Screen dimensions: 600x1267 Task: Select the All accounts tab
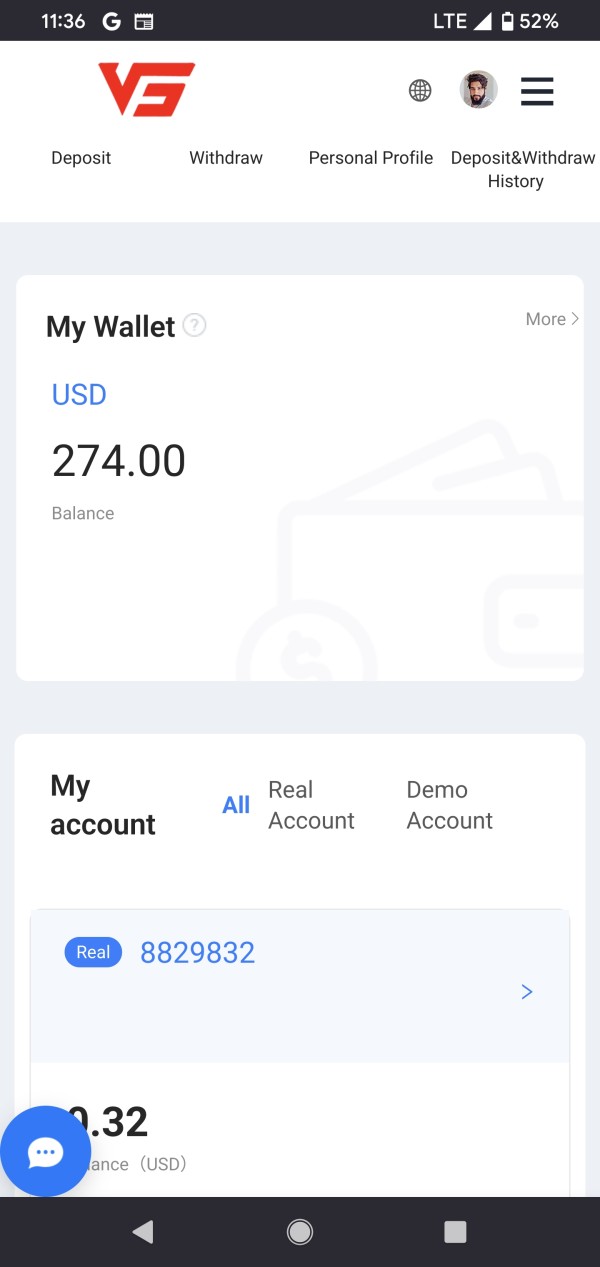pyautogui.click(x=236, y=805)
